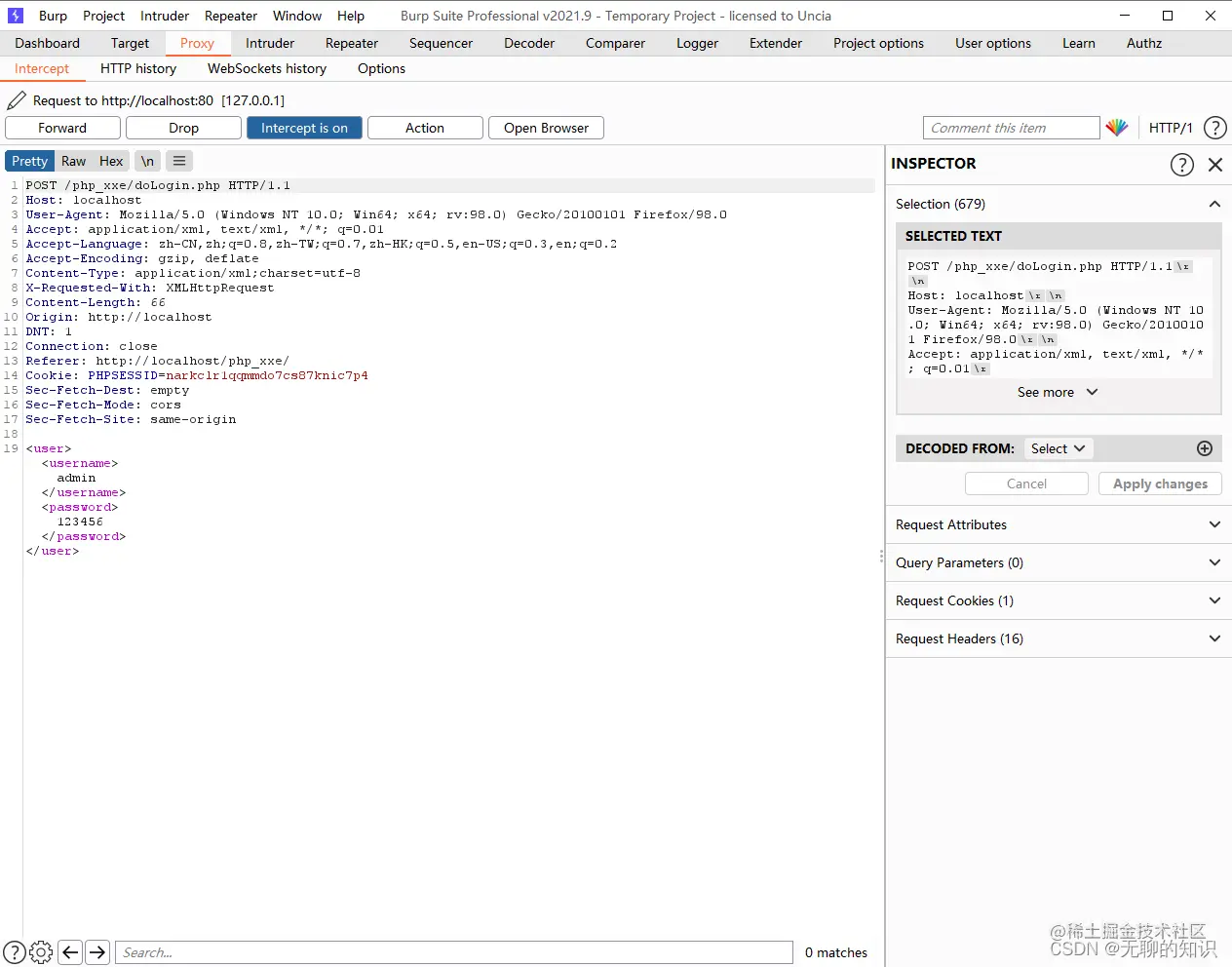Screen dimensions: 1232x967
Task: Drop the intercepted request
Action: [183, 128]
